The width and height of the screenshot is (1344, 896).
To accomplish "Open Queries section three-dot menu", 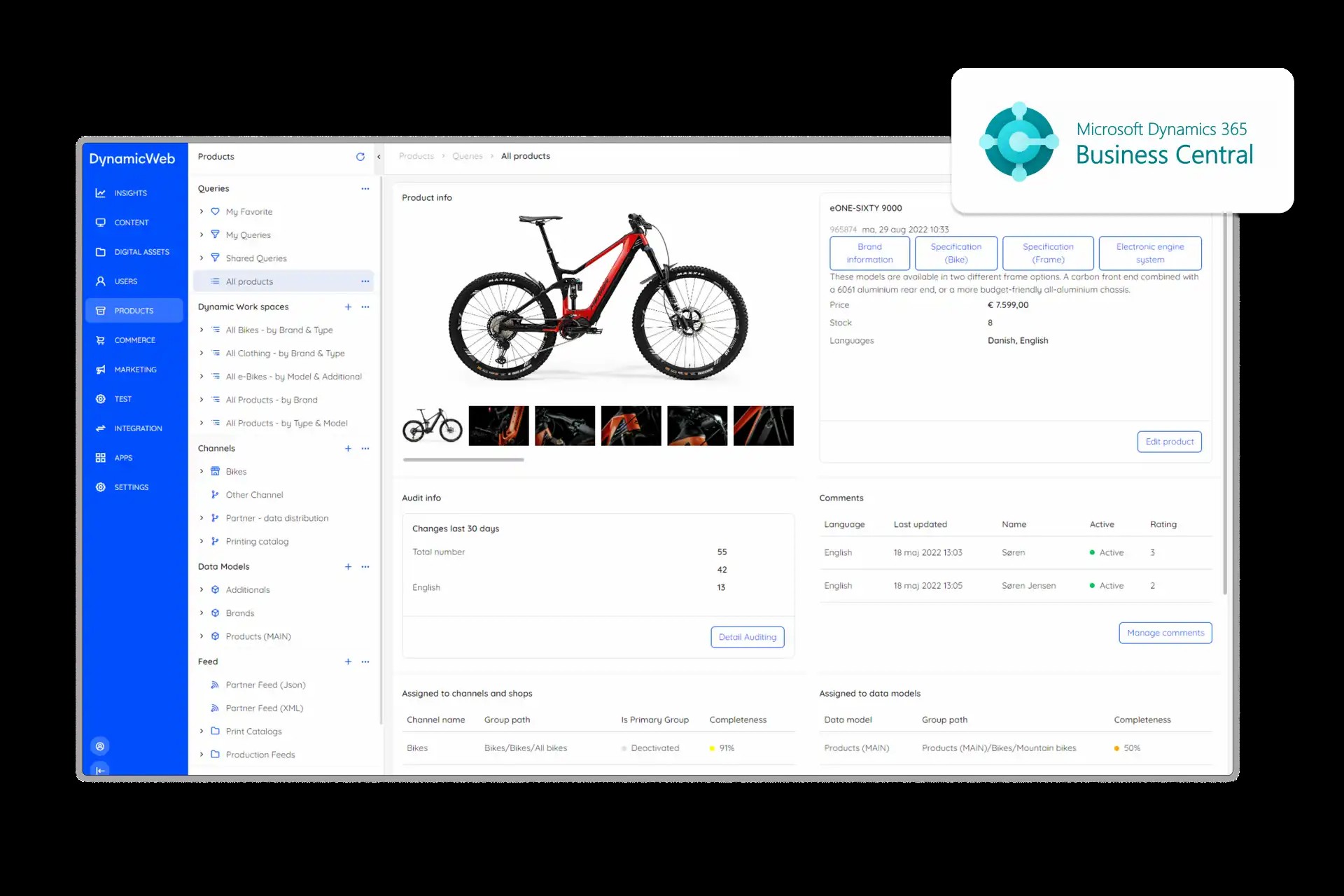I will [x=365, y=189].
